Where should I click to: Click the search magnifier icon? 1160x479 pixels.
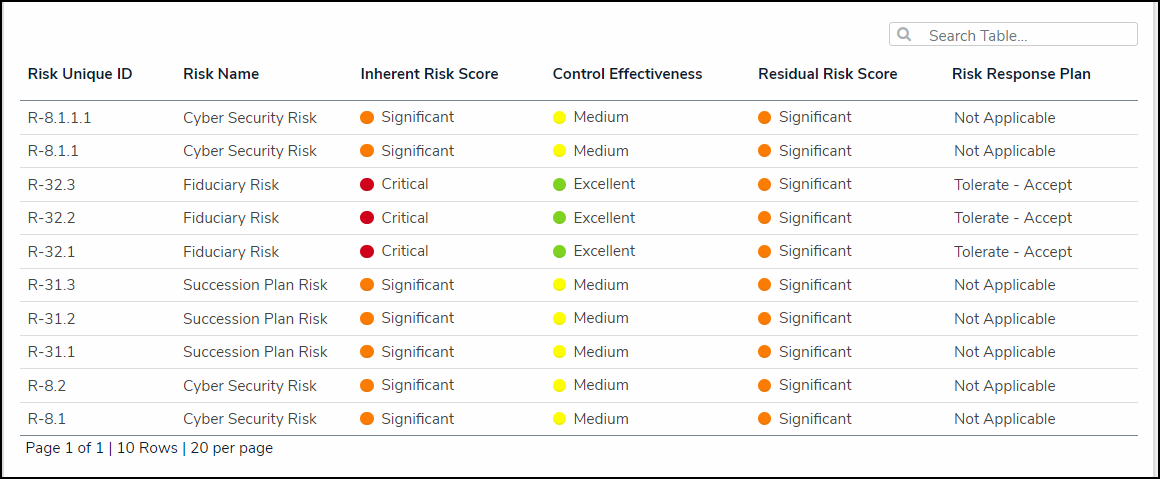(904, 35)
